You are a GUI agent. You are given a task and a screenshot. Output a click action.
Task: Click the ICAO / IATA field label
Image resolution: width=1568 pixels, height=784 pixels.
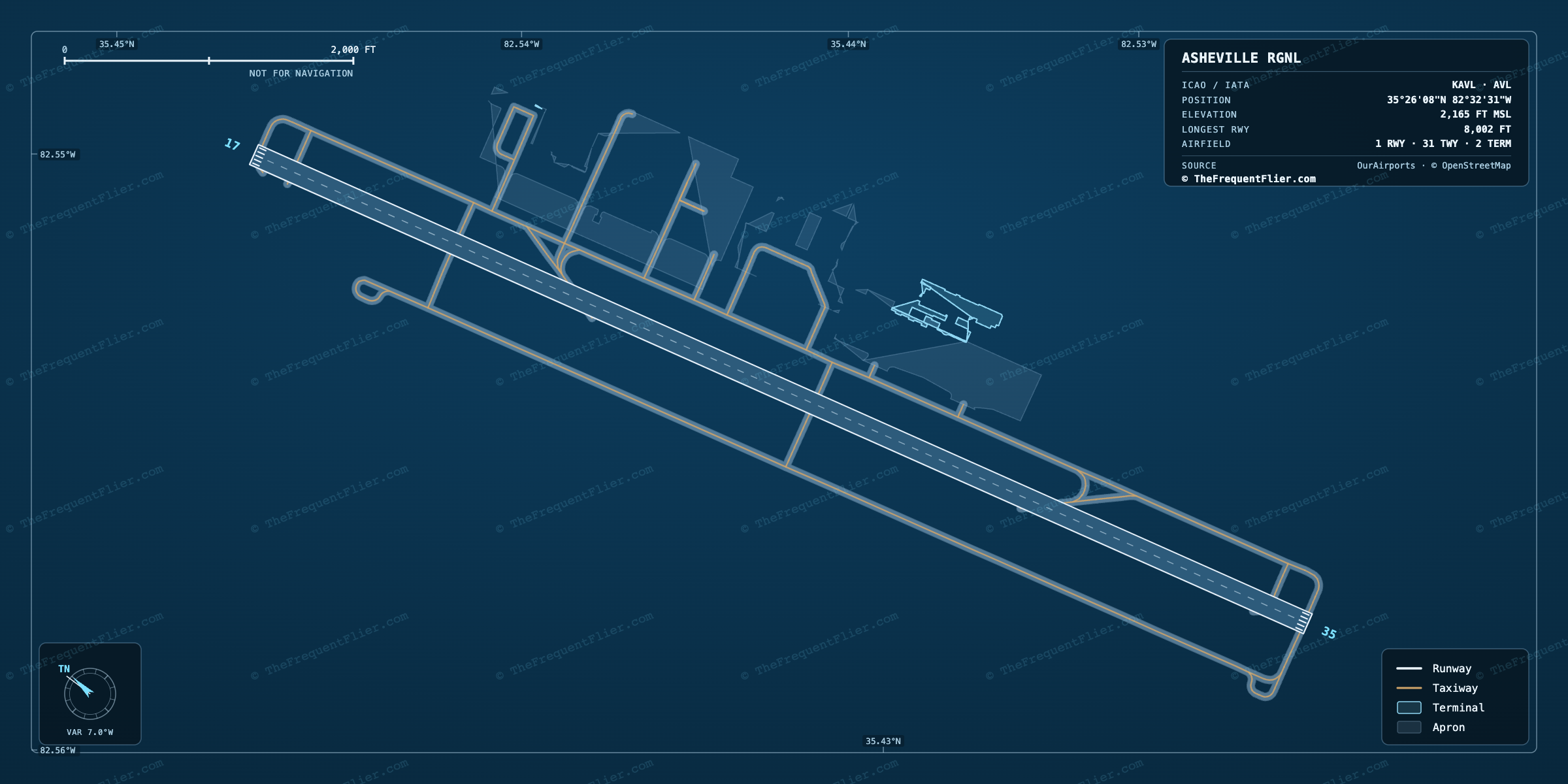tap(1215, 85)
